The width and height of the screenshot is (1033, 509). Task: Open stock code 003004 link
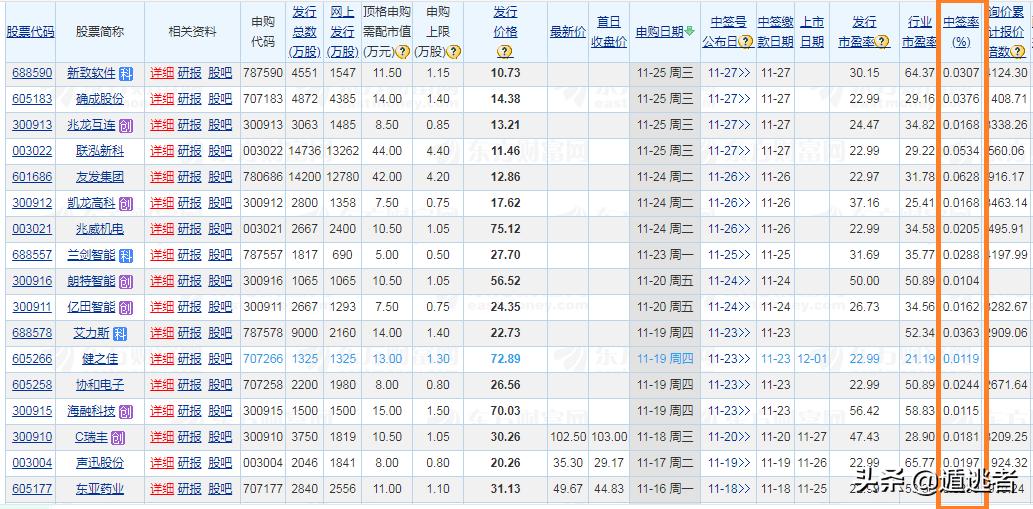coord(32,464)
